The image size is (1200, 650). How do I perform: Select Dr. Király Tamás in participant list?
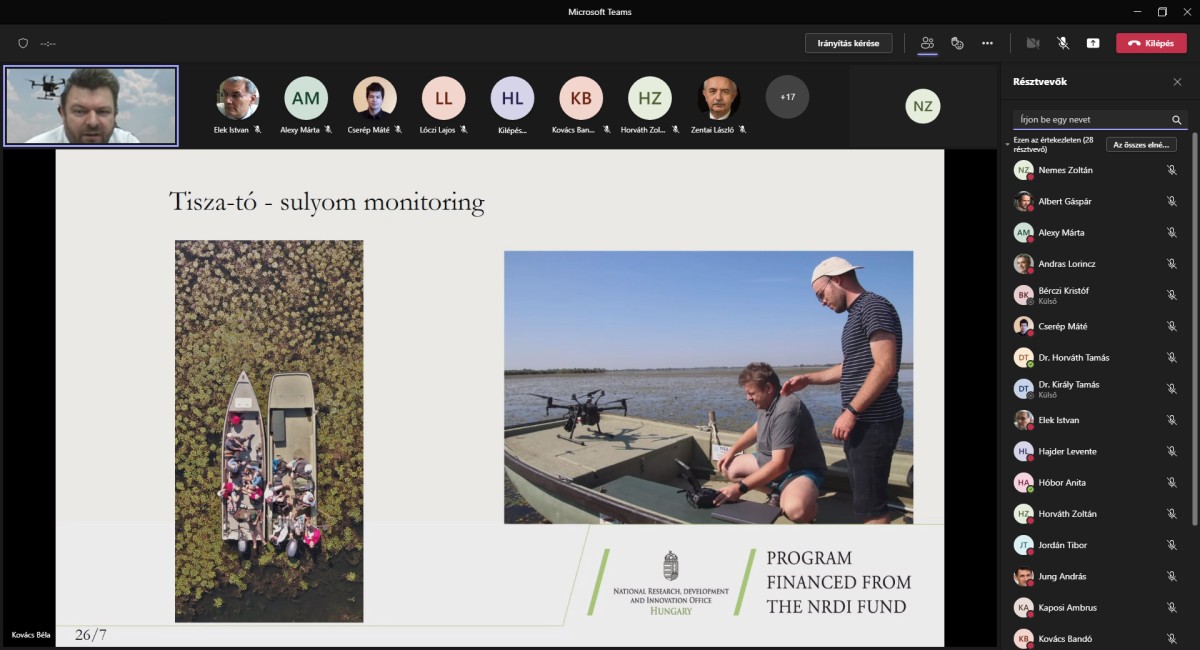(x=1096, y=389)
